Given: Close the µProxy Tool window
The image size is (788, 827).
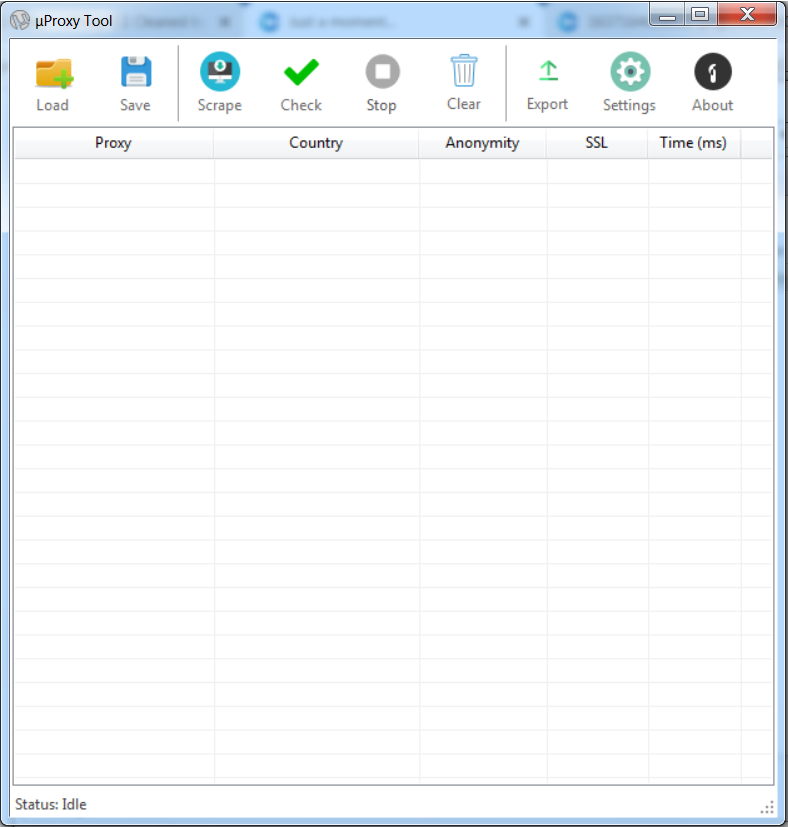Looking at the screenshot, I should [746, 14].
